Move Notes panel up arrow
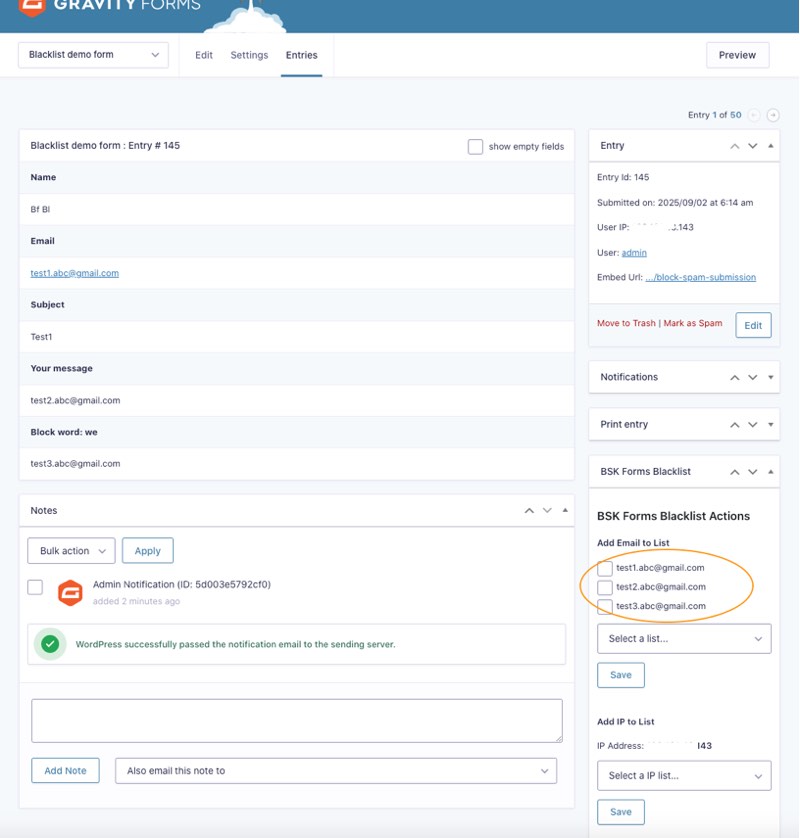 click(529, 511)
